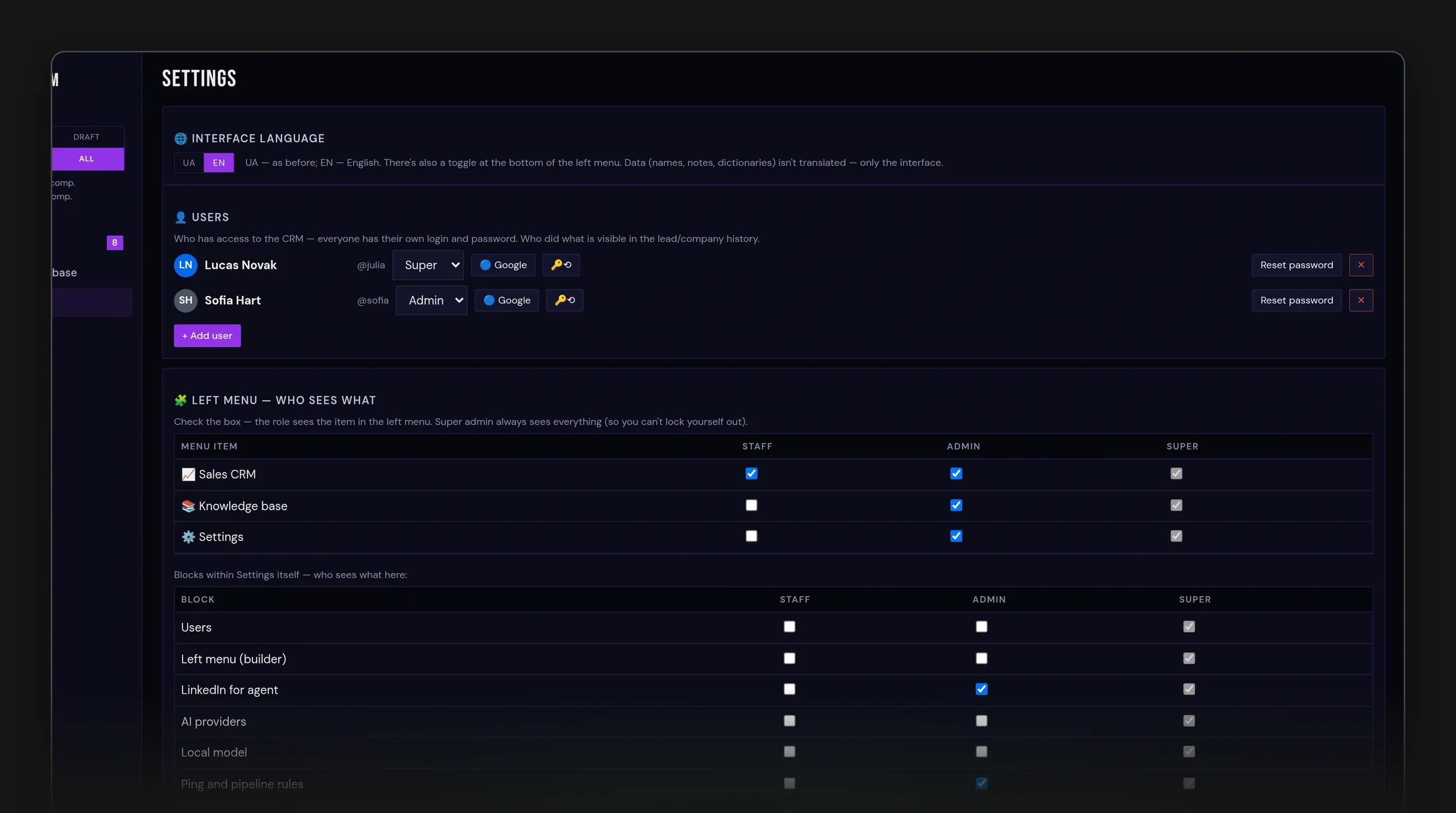
Task: Click the key reset icon for Sofia Hart
Action: pyautogui.click(x=565, y=300)
